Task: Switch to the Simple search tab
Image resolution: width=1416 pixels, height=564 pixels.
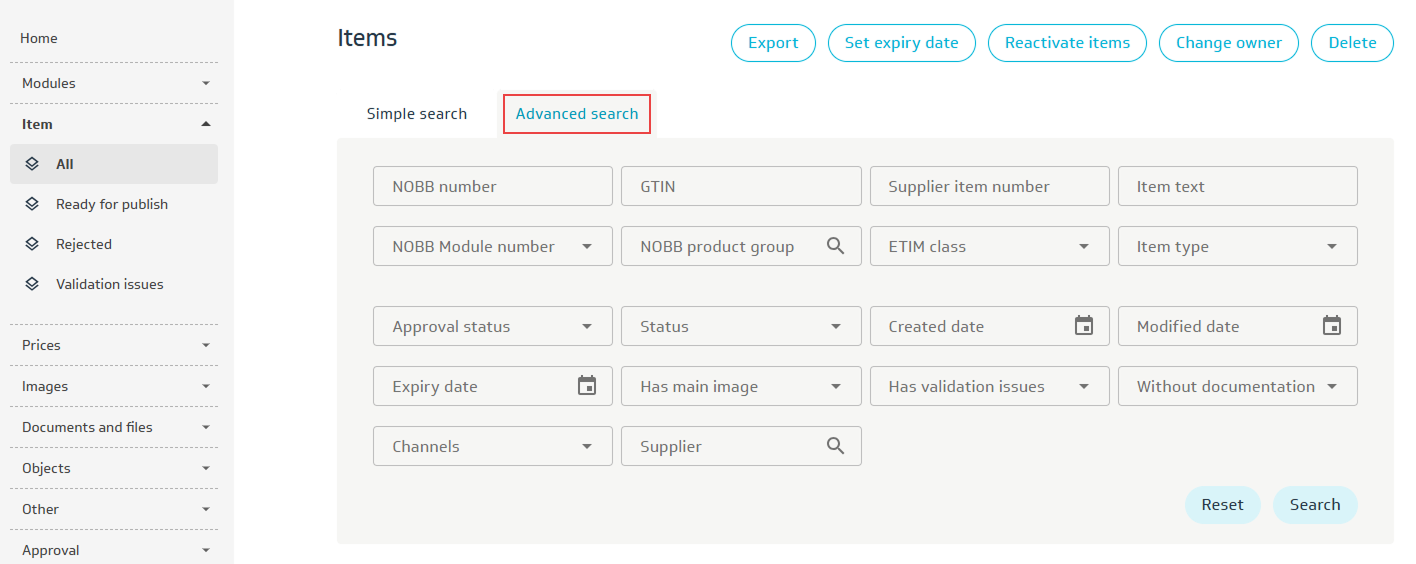Action: [x=416, y=114]
